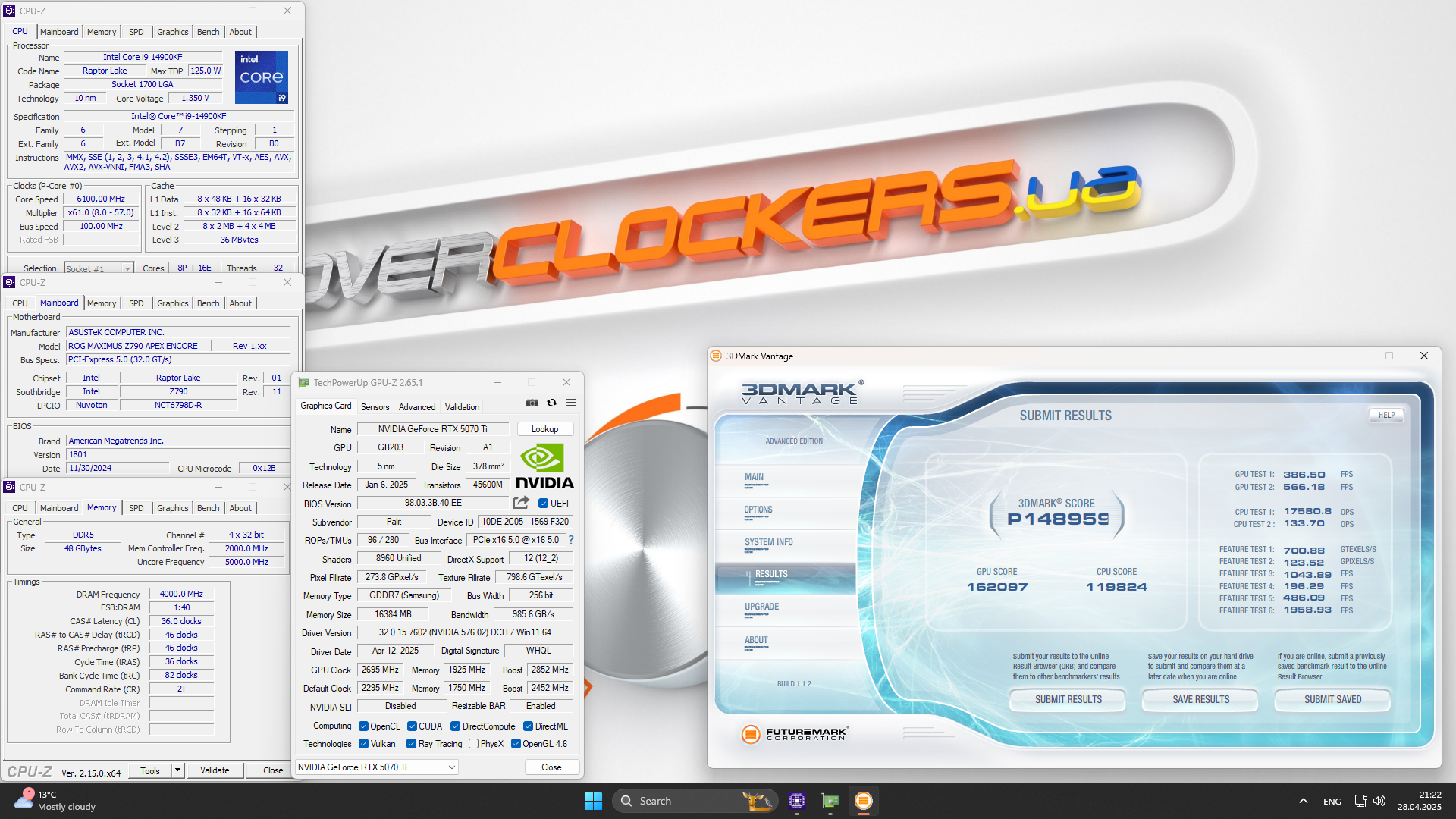Image resolution: width=1456 pixels, height=819 pixels.
Task: Click the Validate button in CPU-Z
Action: [215, 770]
